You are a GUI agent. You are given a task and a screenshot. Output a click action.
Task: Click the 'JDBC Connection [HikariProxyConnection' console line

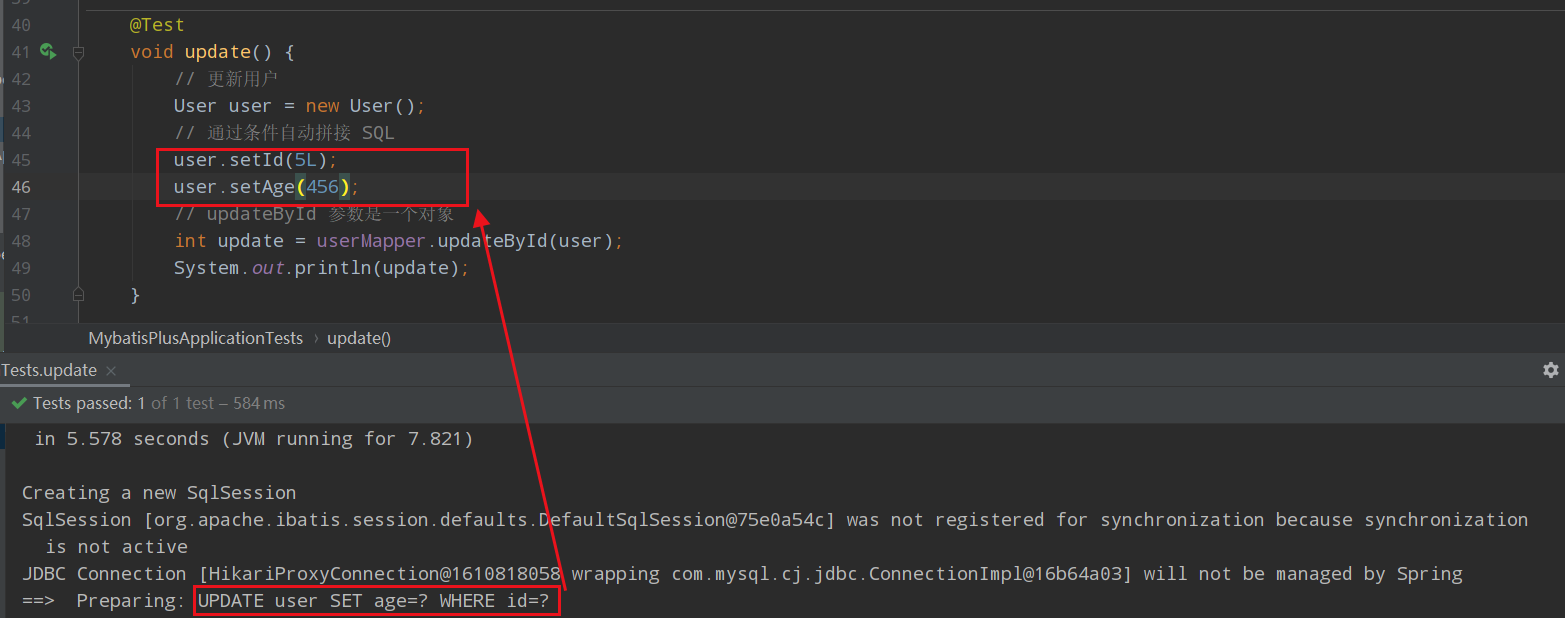tap(742, 574)
